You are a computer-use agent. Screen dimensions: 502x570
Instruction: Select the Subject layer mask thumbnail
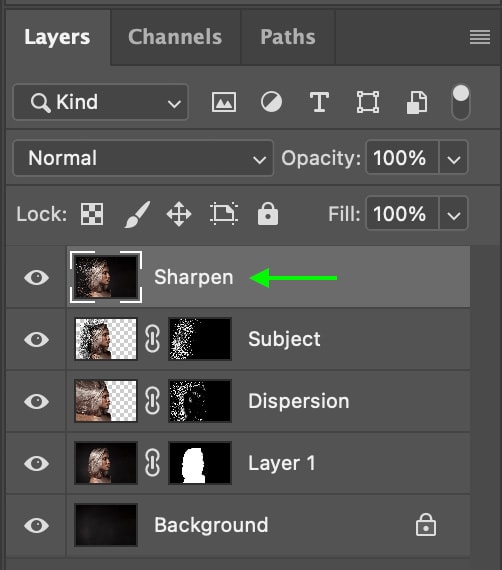(x=200, y=339)
